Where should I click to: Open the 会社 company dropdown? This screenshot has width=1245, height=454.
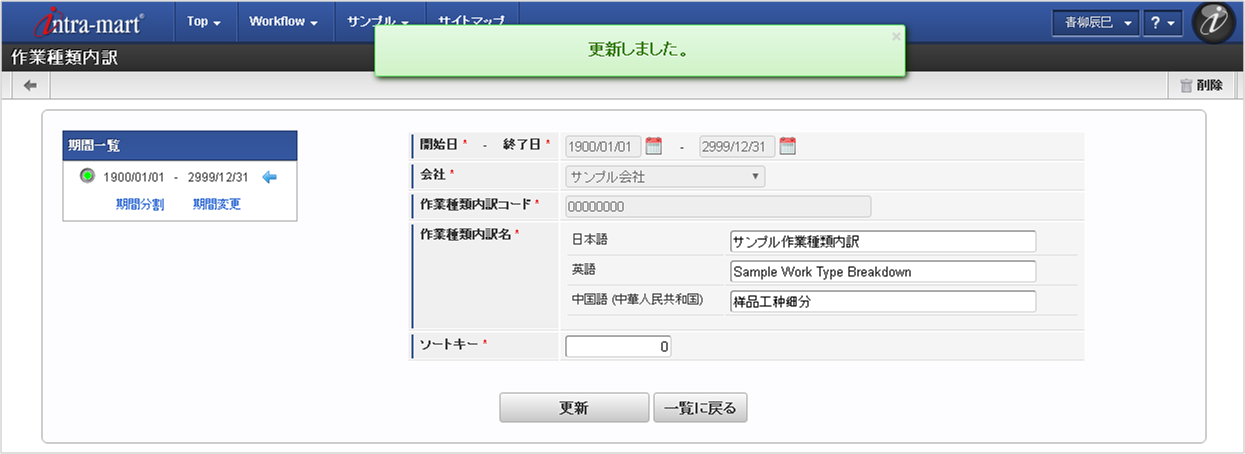pos(665,177)
